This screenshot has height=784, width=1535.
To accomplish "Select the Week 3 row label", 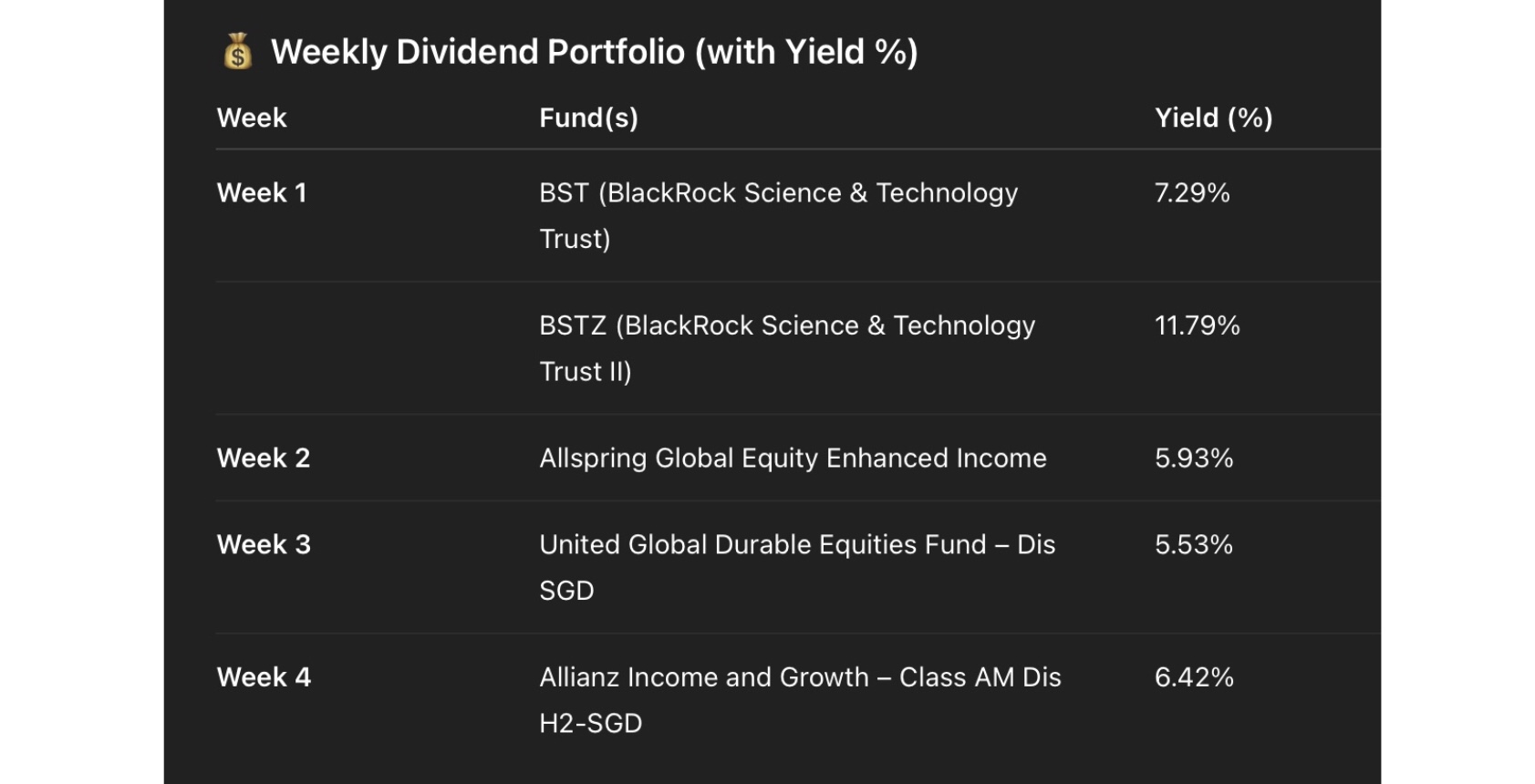I will click(264, 544).
